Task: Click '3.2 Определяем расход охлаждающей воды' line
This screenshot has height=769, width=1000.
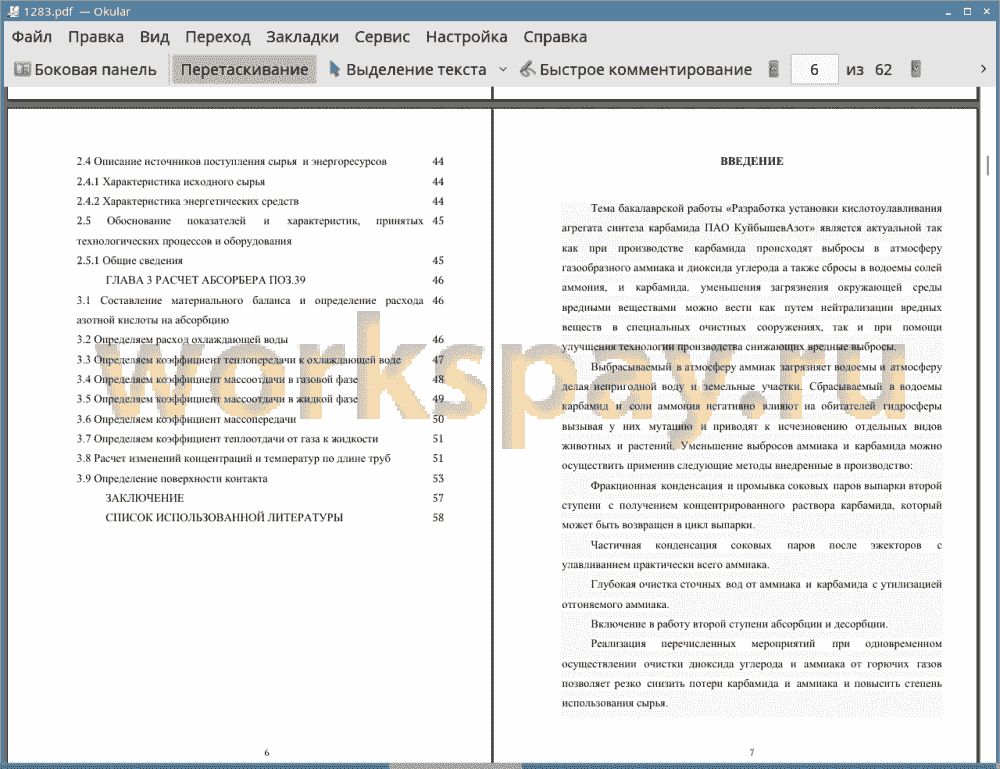Action: (182, 340)
